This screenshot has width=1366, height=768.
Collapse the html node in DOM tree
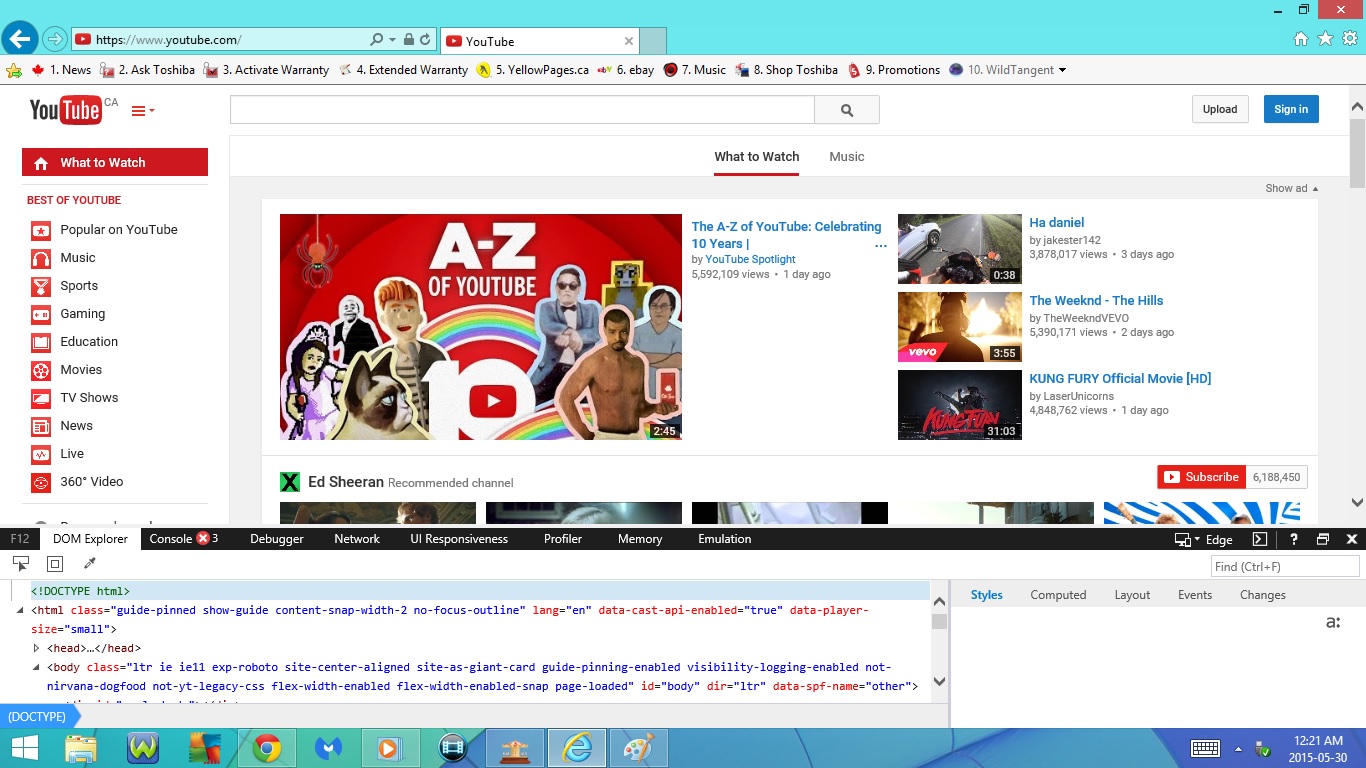point(21,610)
